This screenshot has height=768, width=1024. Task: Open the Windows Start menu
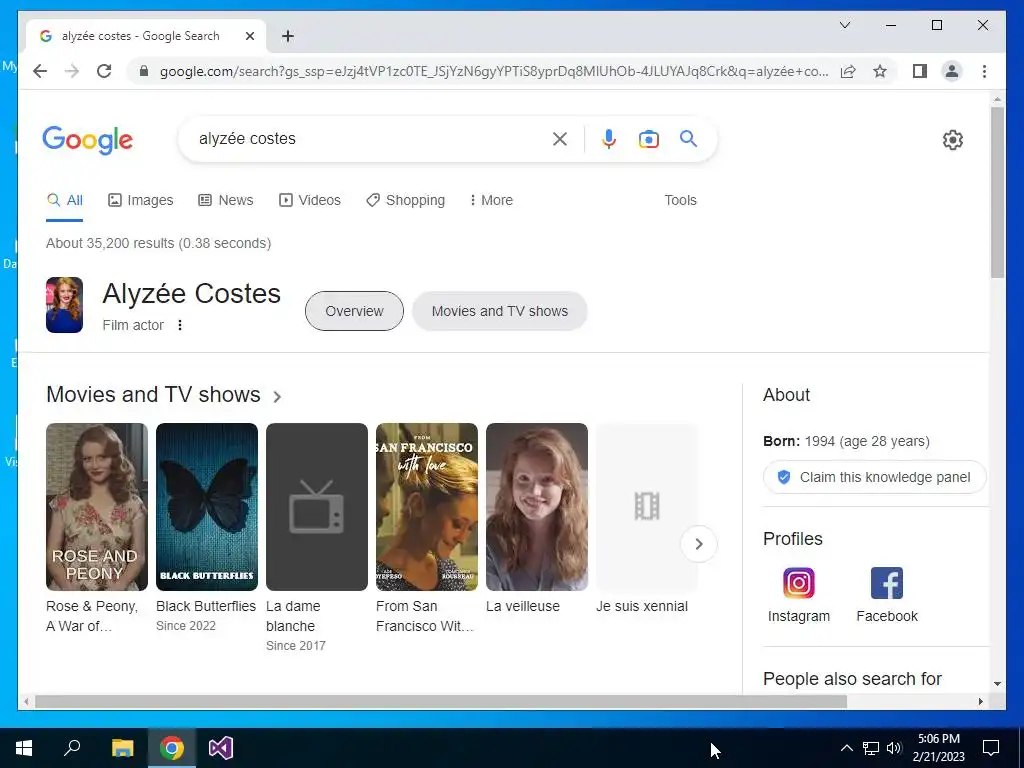pyautogui.click(x=24, y=748)
